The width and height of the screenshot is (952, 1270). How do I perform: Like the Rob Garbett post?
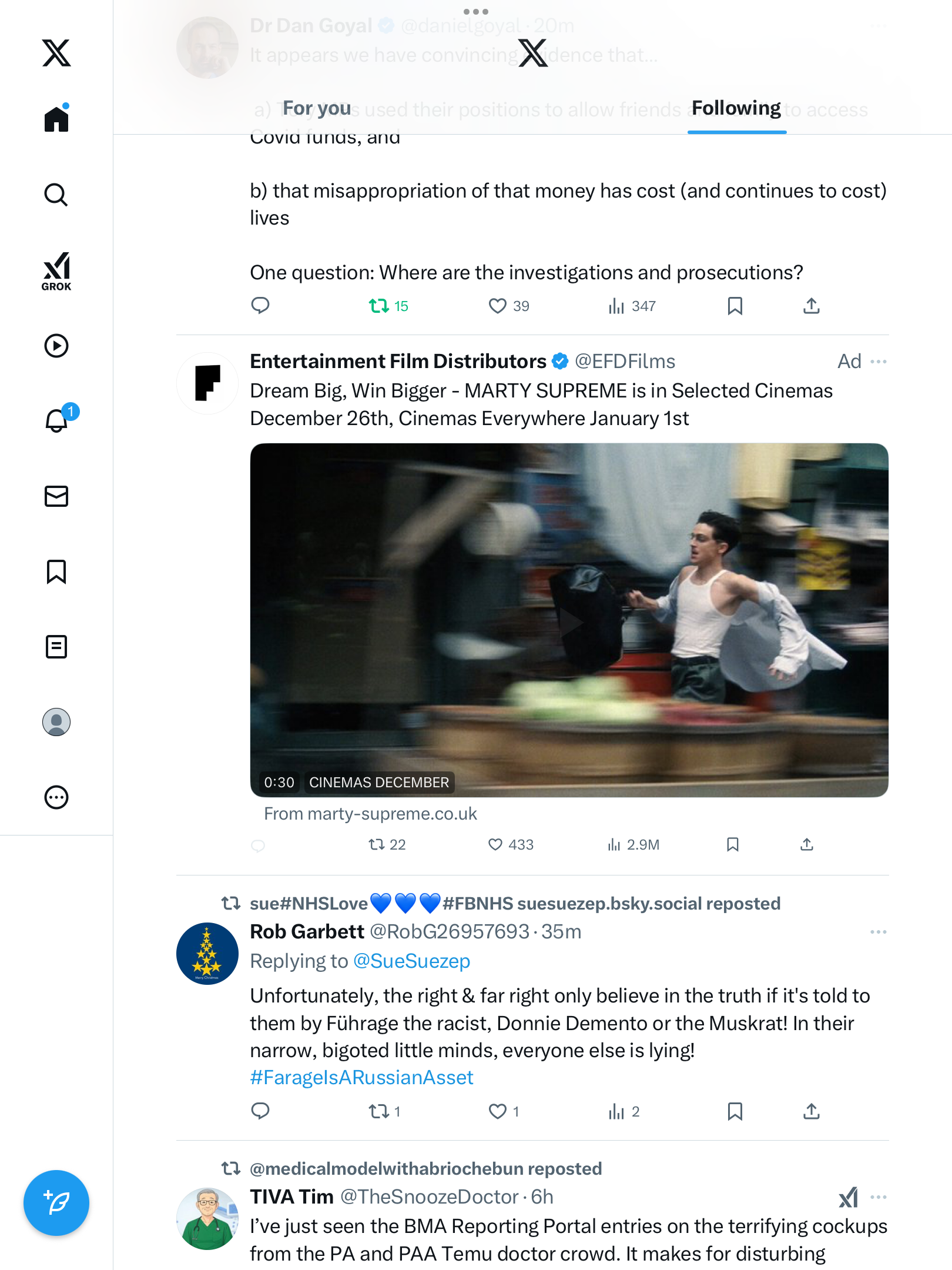tap(498, 1111)
